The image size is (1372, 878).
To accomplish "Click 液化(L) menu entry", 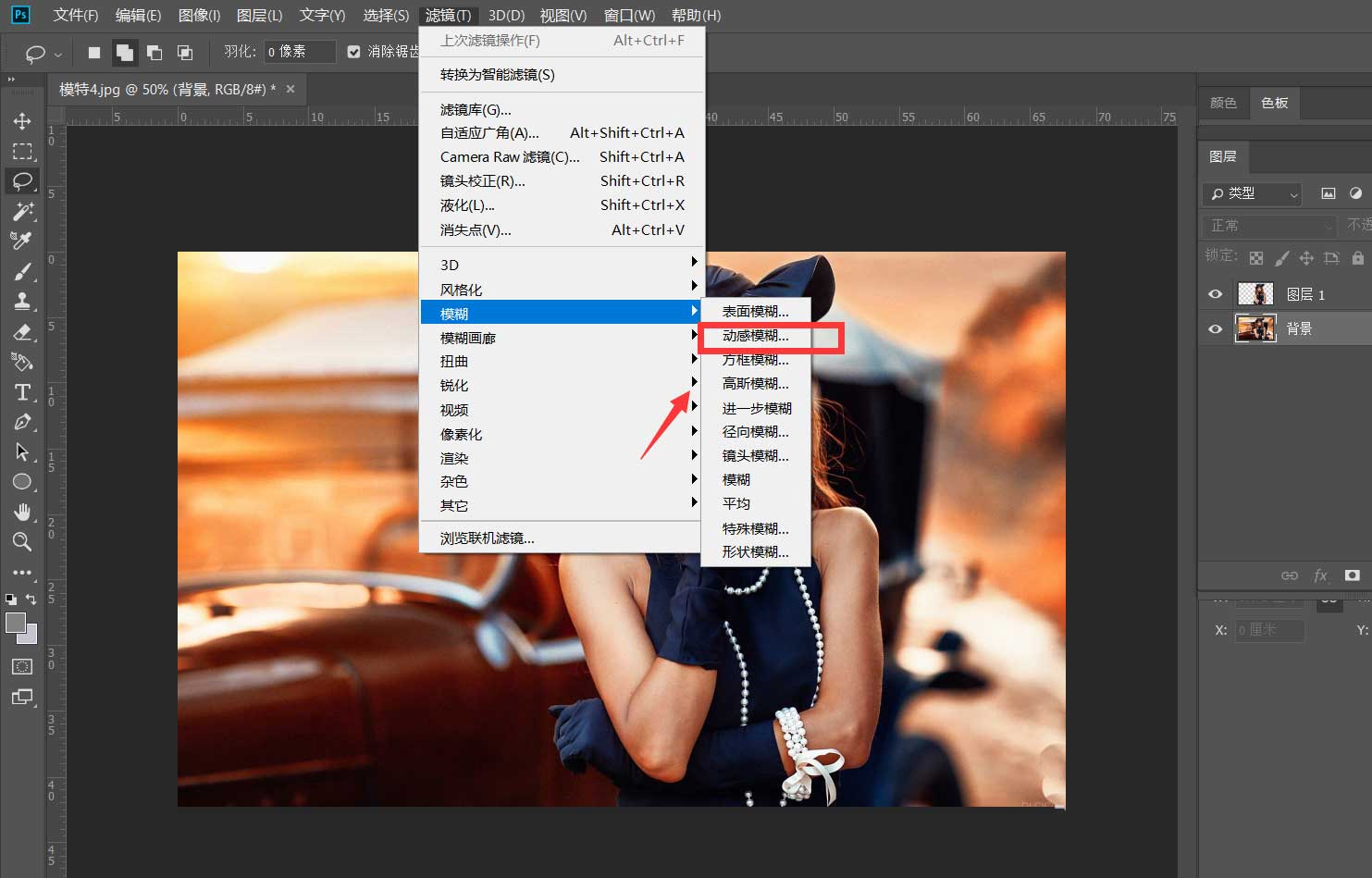I will click(x=562, y=204).
